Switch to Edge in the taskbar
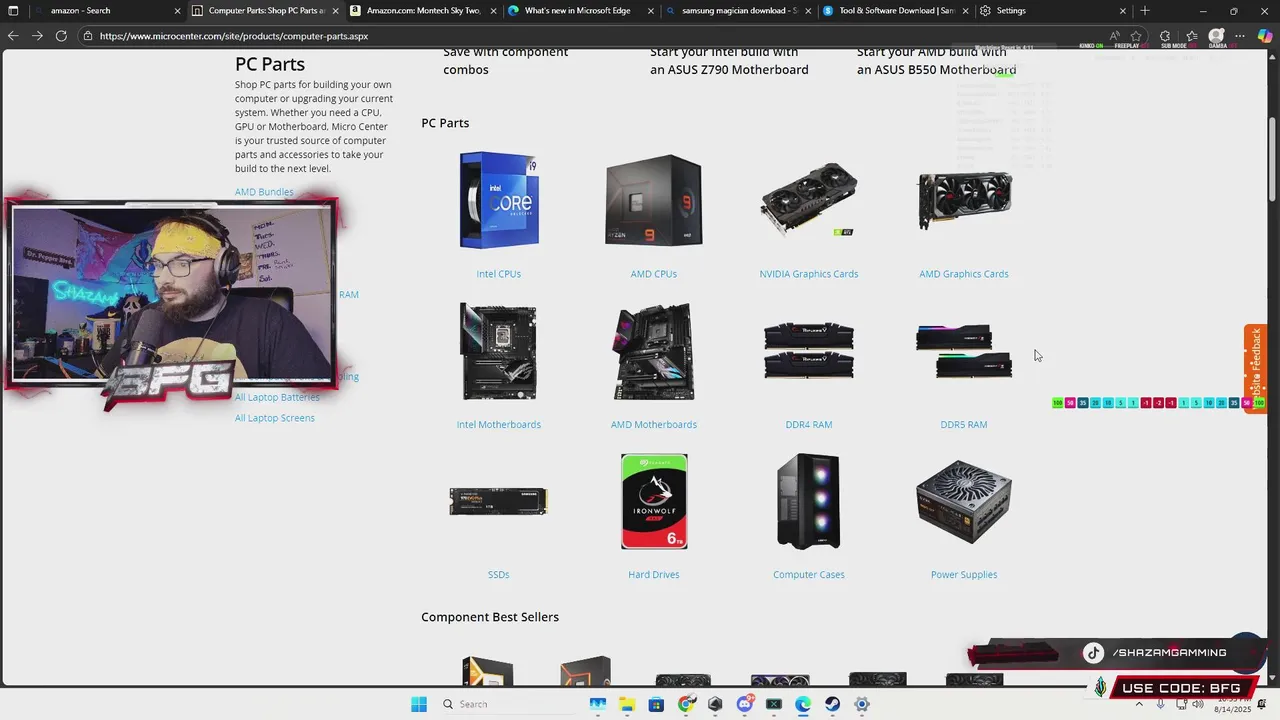Viewport: 1280px width, 720px height. 803,704
